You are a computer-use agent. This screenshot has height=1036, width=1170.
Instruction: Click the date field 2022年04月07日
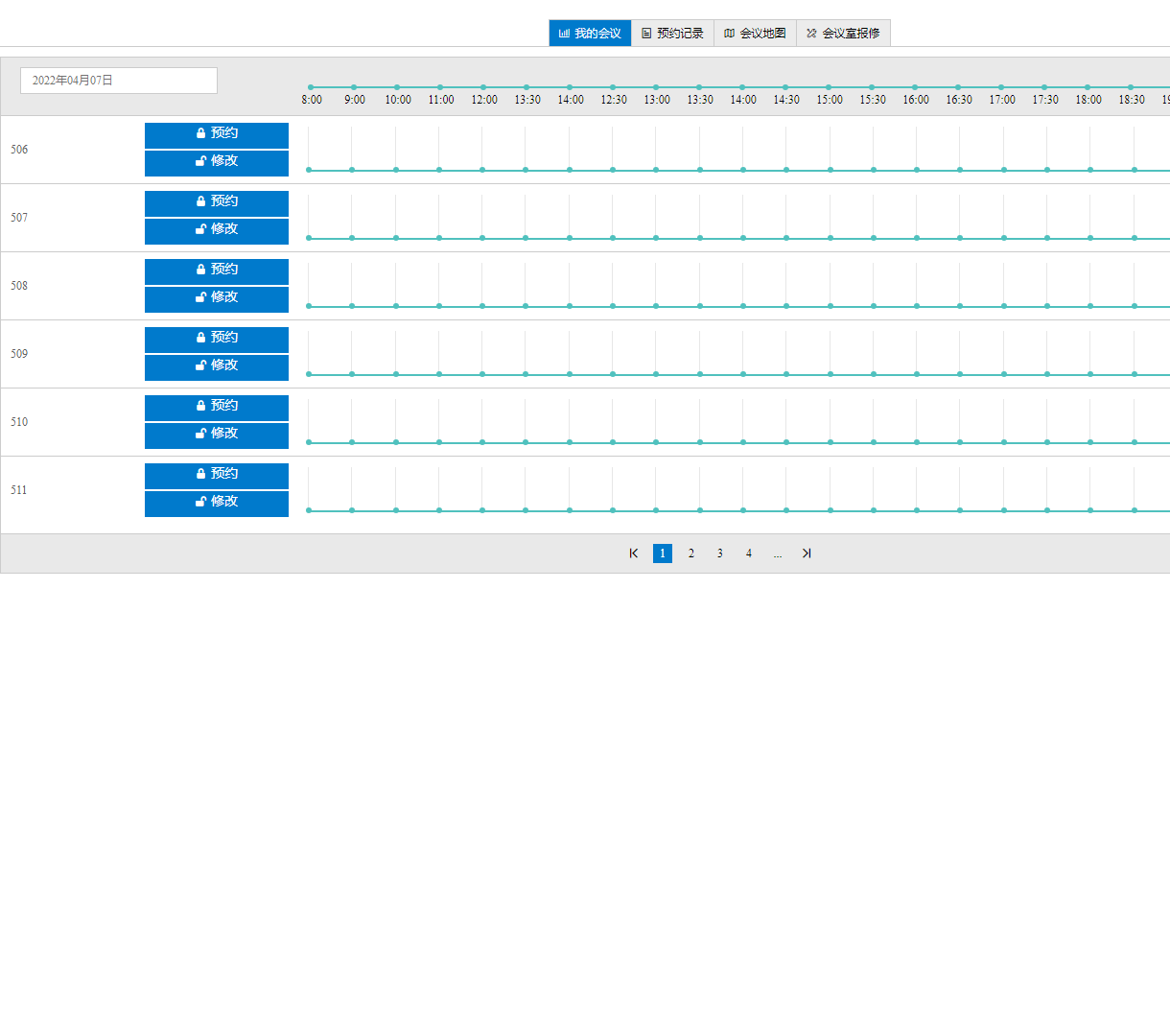(x=119, y=81)
